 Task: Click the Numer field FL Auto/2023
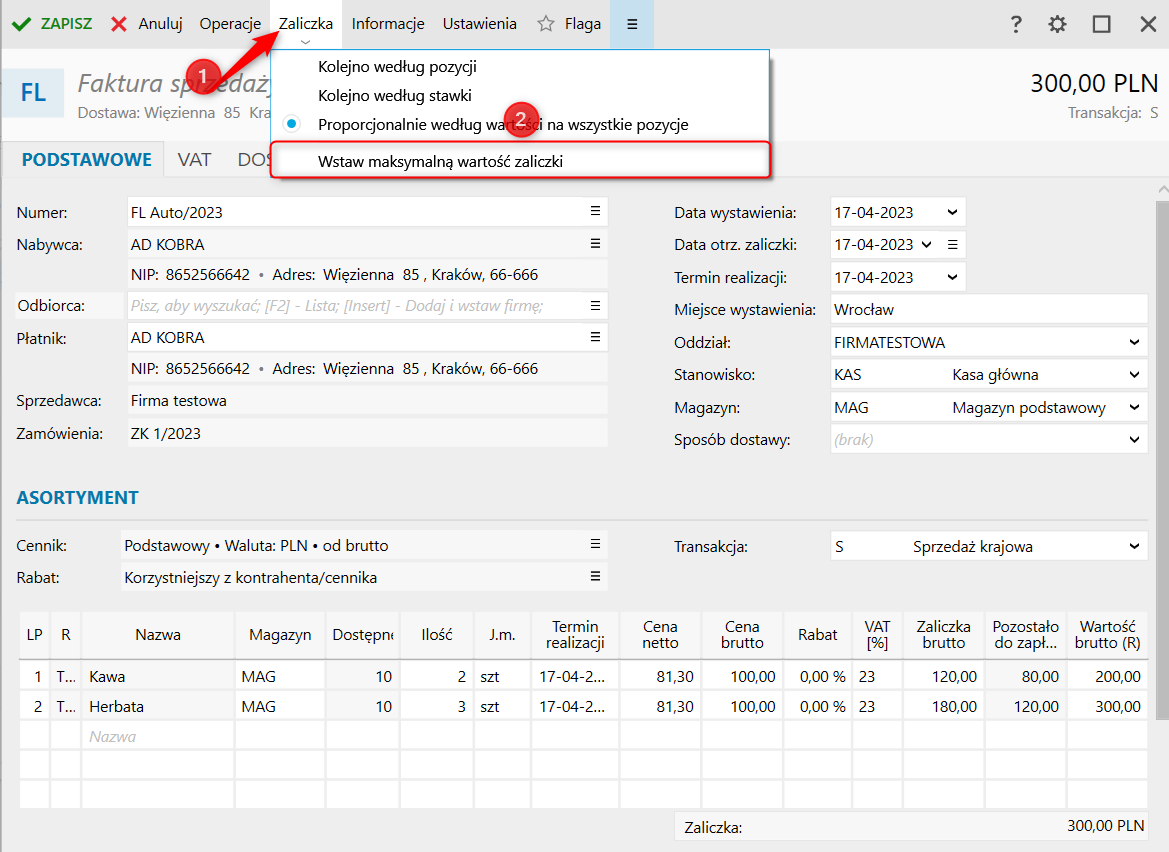click(x=356, y=212)
